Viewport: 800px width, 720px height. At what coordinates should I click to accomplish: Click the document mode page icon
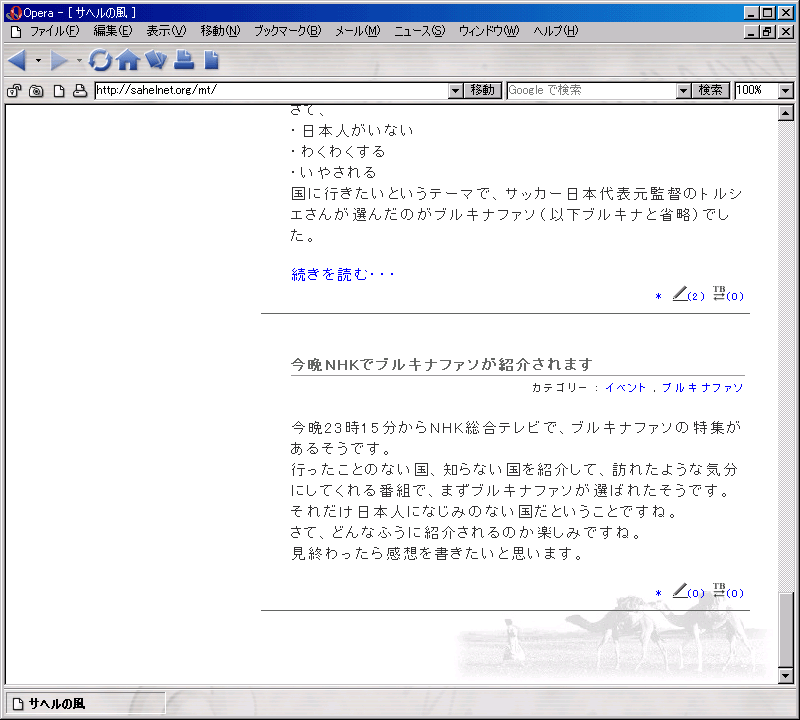59,91
